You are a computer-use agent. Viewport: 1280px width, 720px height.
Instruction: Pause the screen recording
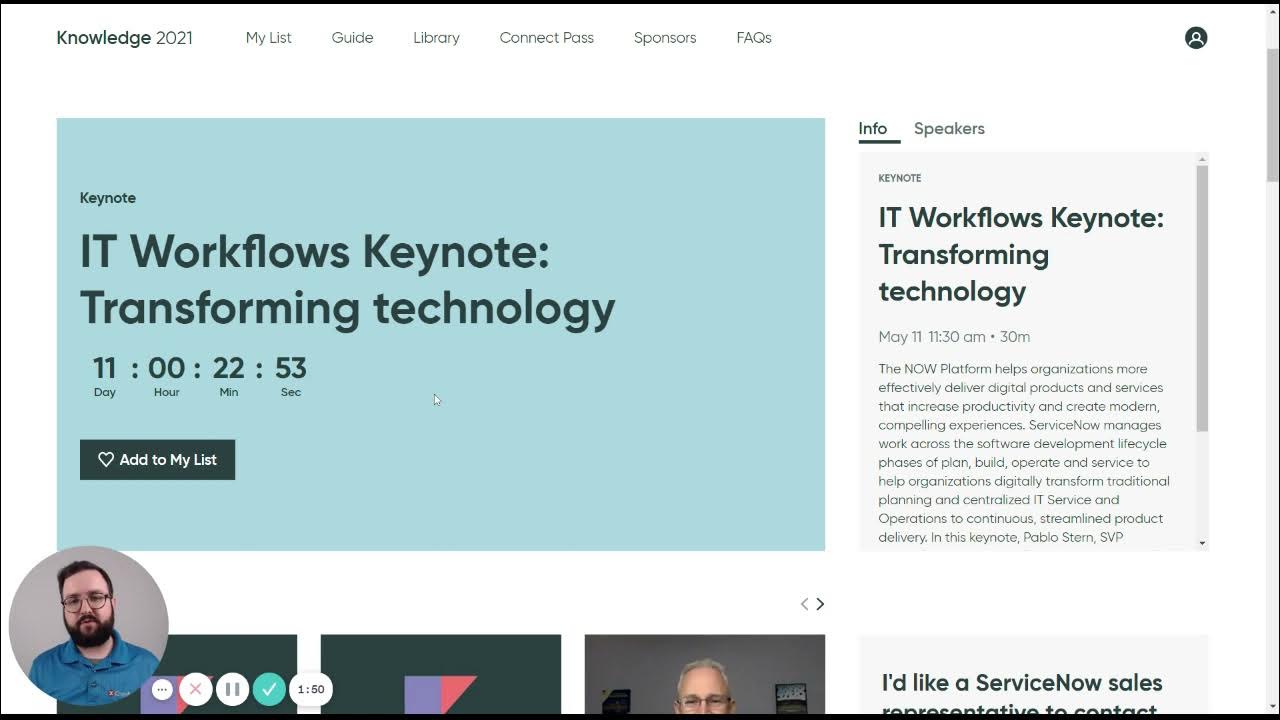(x=232, y=689)
